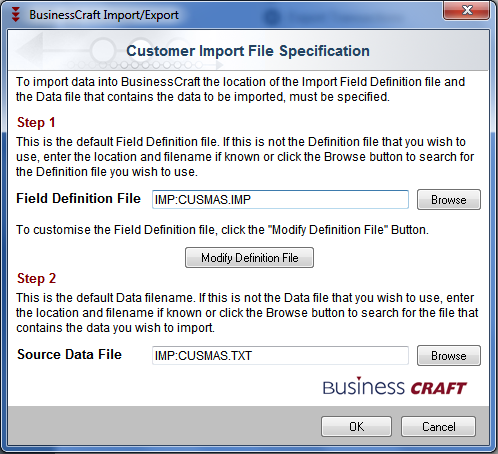Image resolution: width=498 pixels, height=454 pixels.
Task: Cancel the customer import dialog
Action: click(x=438, y=426)
